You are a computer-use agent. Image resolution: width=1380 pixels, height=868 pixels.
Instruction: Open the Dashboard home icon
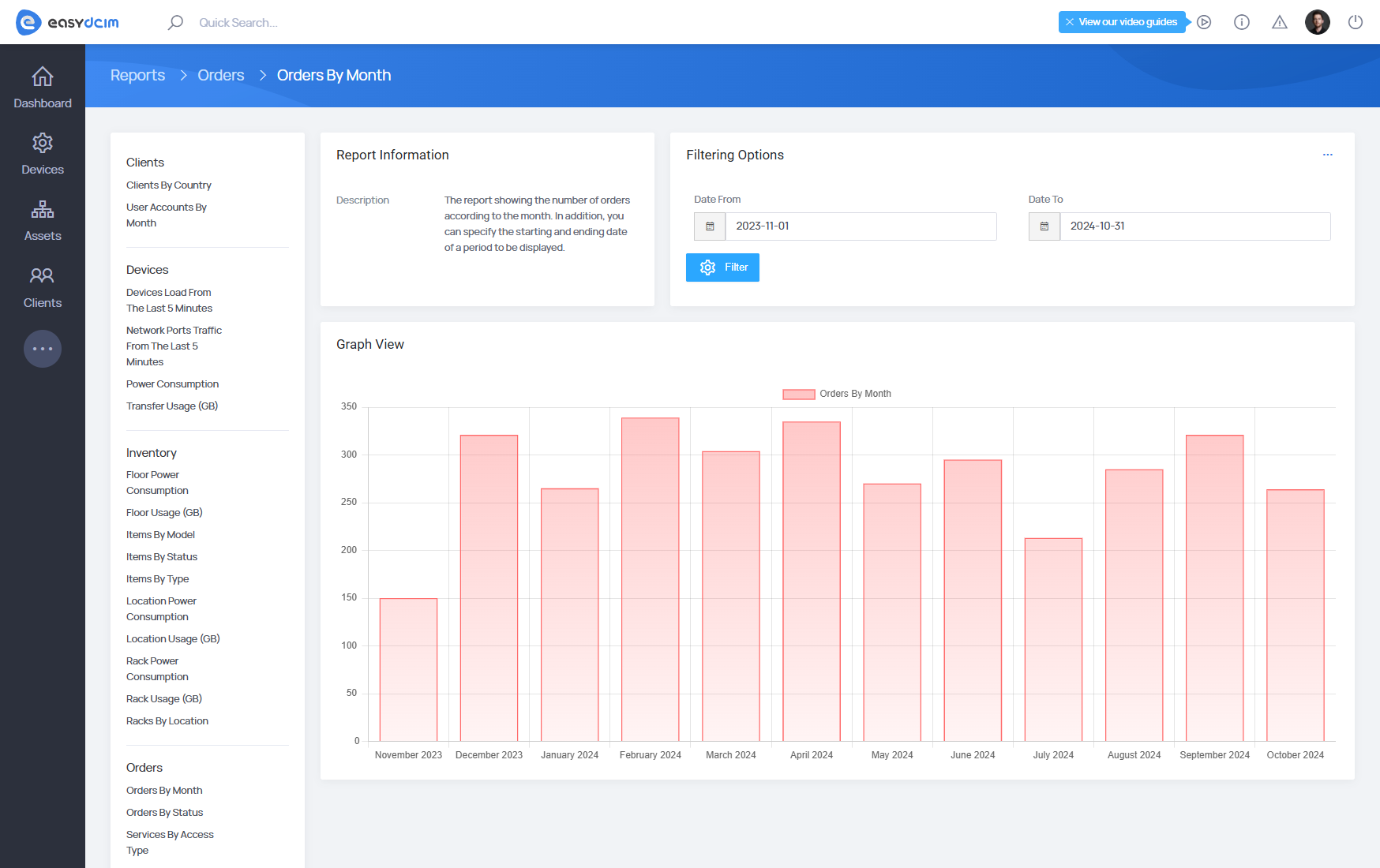point(43,77)
